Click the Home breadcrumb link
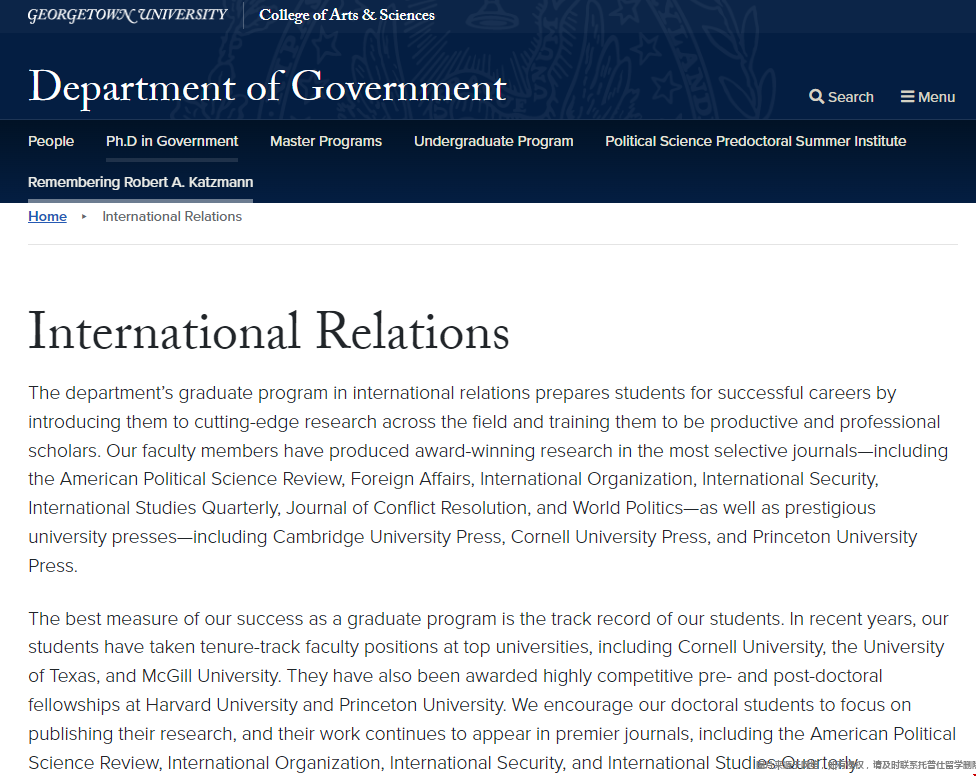The image size is (976, 776). click(47, 217)
